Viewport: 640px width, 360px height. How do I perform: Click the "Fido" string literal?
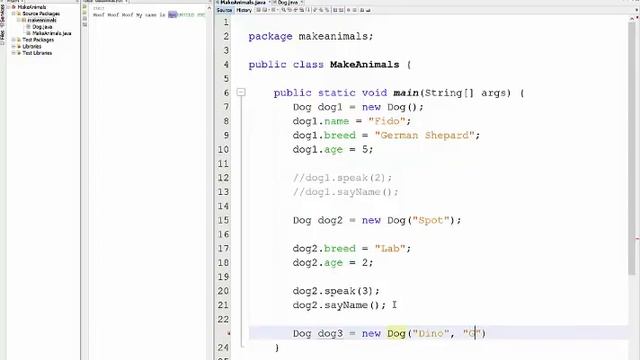pyautogui.click(x=387, y=121)
